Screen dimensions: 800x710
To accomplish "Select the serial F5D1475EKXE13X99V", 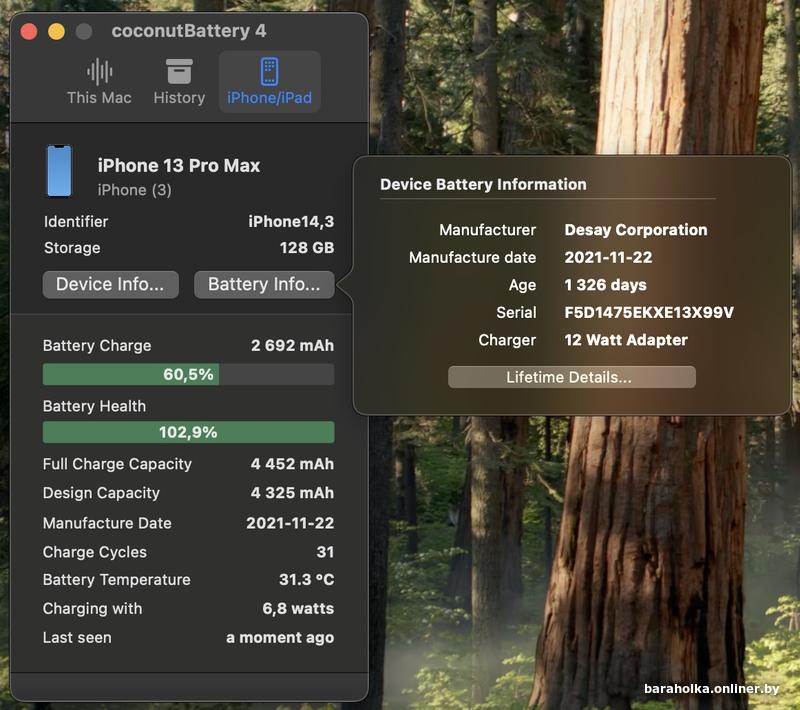I will click(x=649, y=312).
